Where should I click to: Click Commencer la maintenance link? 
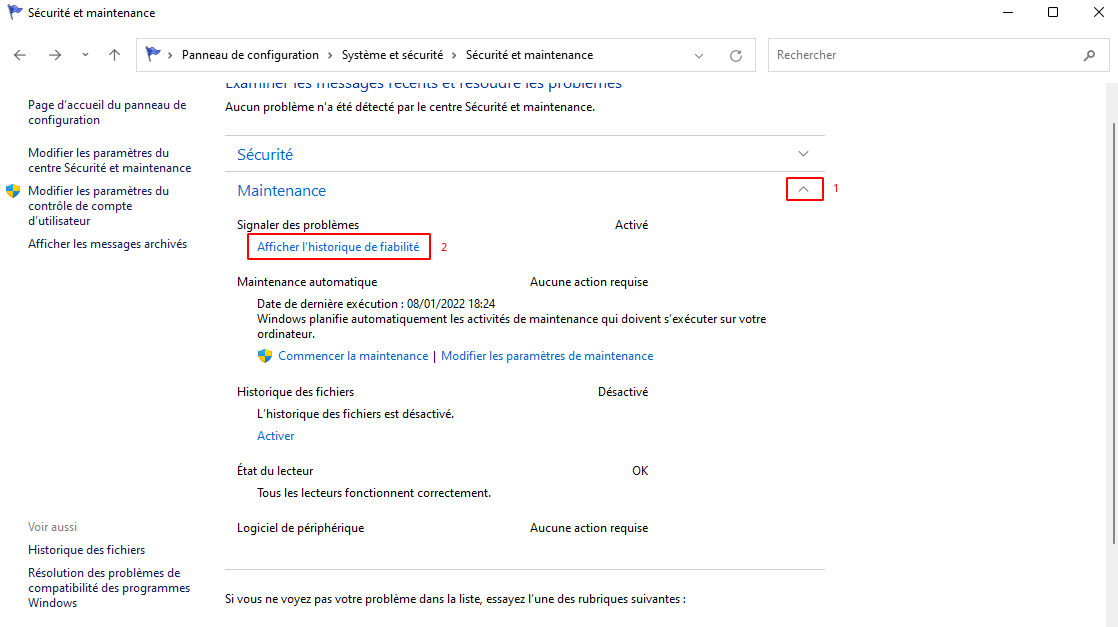click(x=353, y=356)
